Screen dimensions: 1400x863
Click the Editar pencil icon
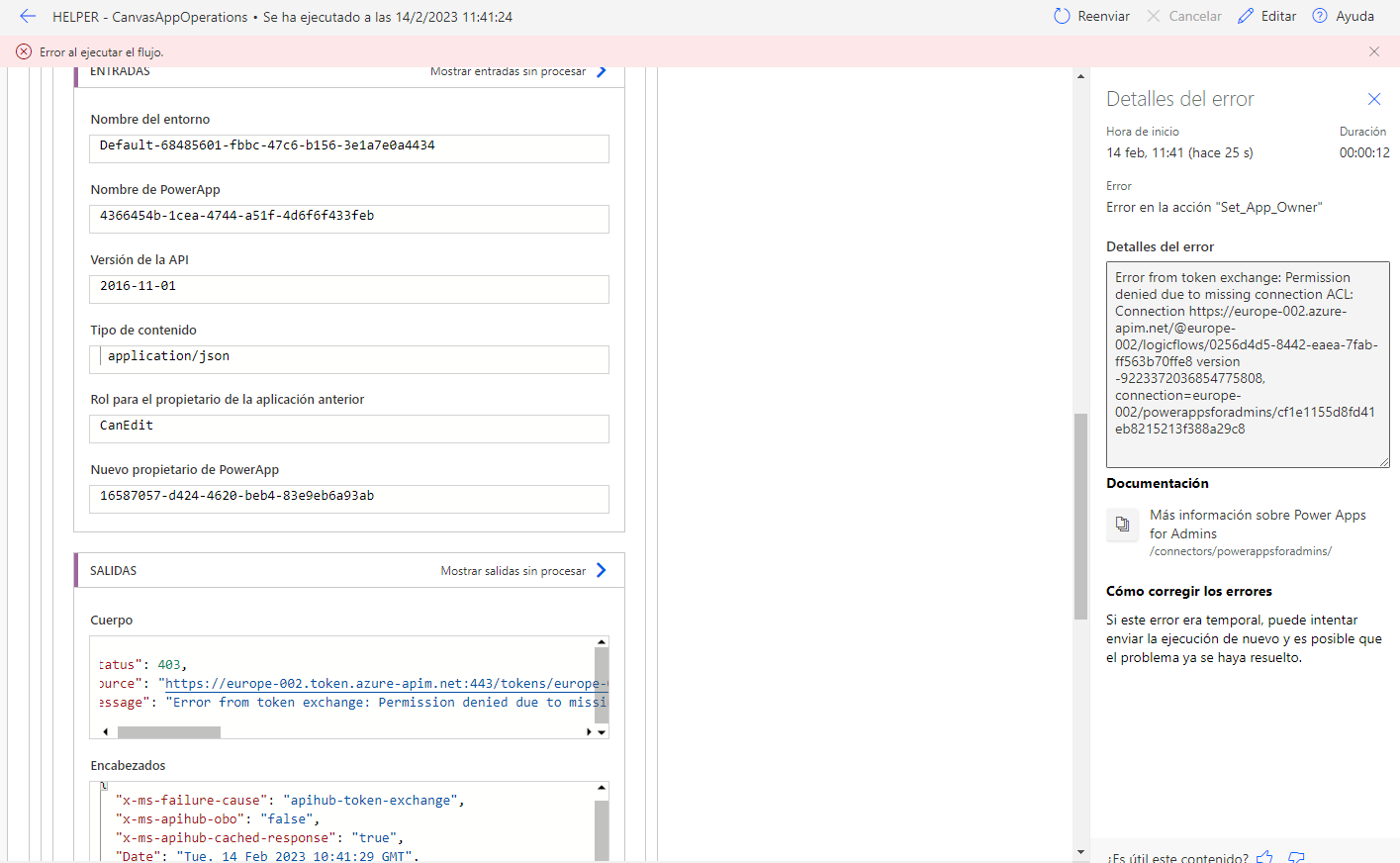pos(1246,16)
